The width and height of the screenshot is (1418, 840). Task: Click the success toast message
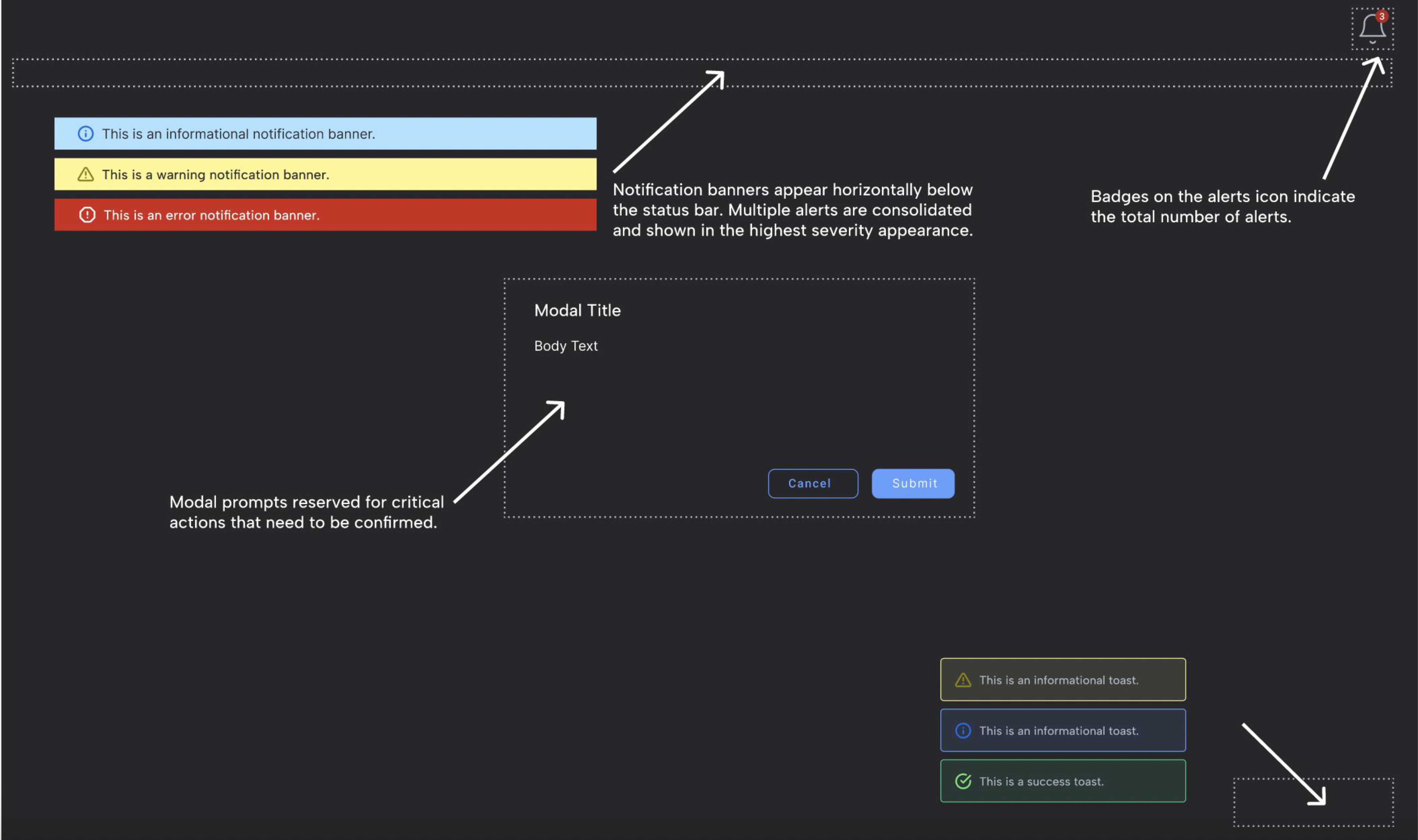pyautogui.click(x=1063, y=781)
